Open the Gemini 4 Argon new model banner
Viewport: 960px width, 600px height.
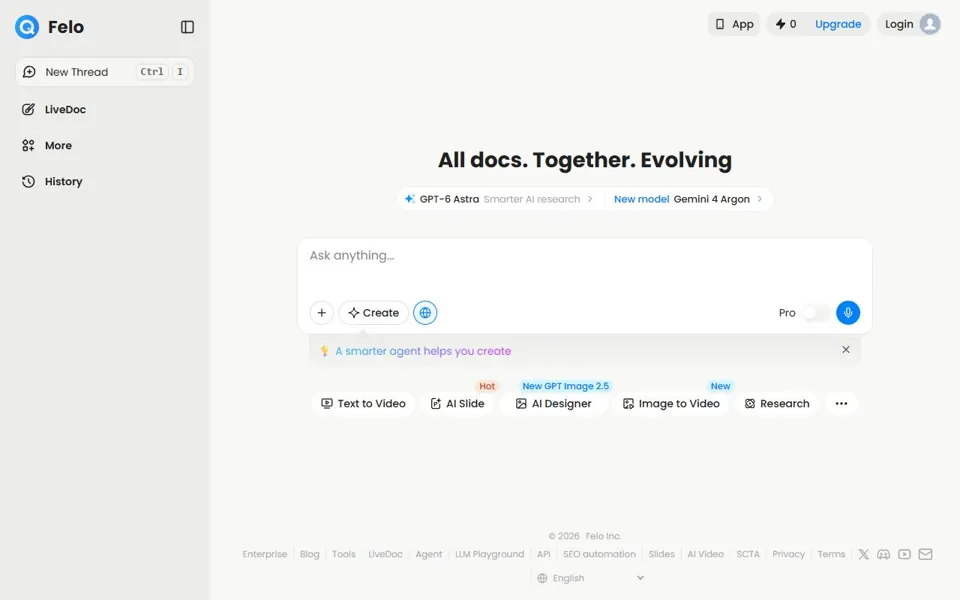point(688,199)
